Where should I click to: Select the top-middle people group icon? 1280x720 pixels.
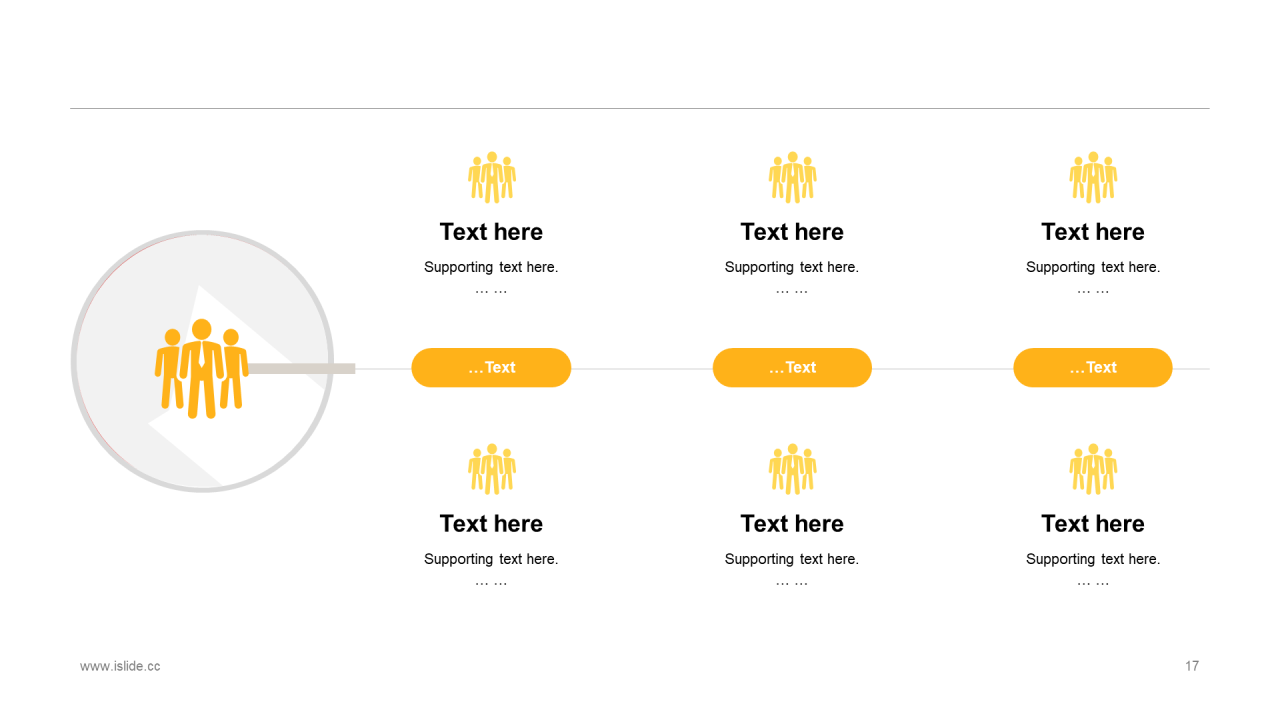click(x=792, y=178)
